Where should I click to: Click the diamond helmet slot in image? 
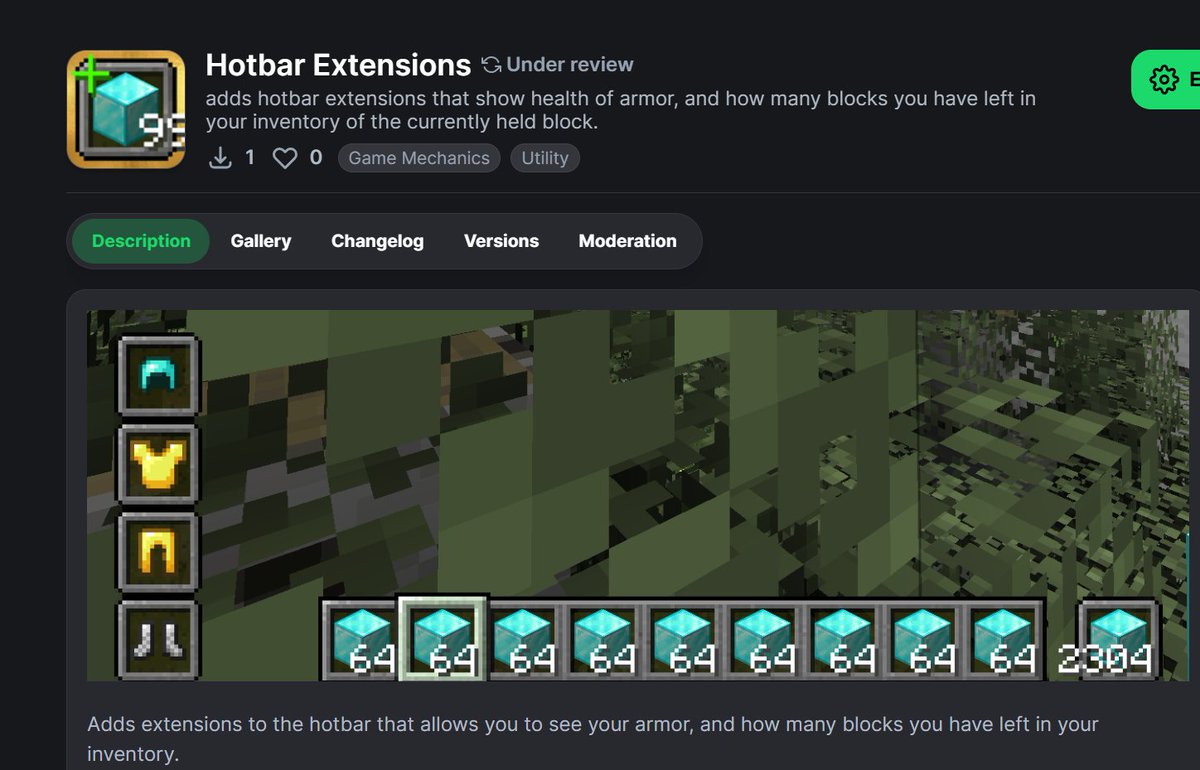[x=158, y=375]
